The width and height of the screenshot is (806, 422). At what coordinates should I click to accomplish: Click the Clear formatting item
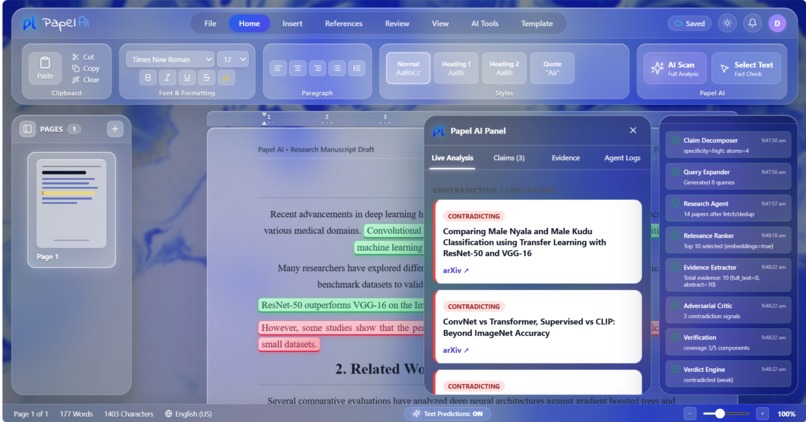[x=85, y=80]
